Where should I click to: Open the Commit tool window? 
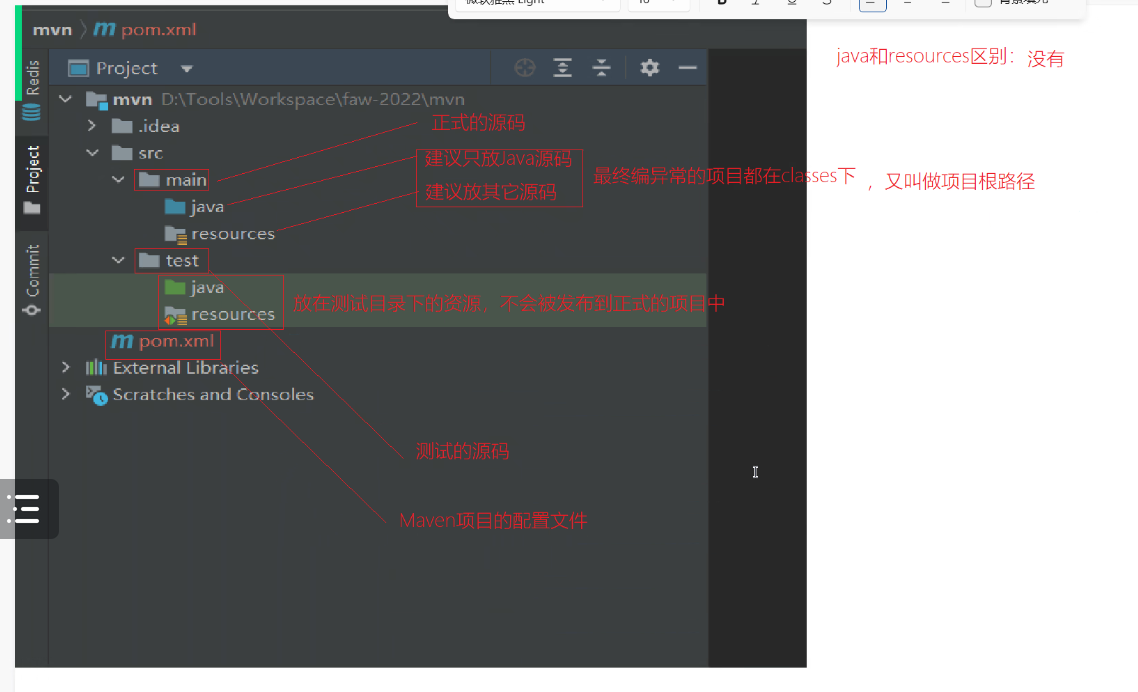32,280
